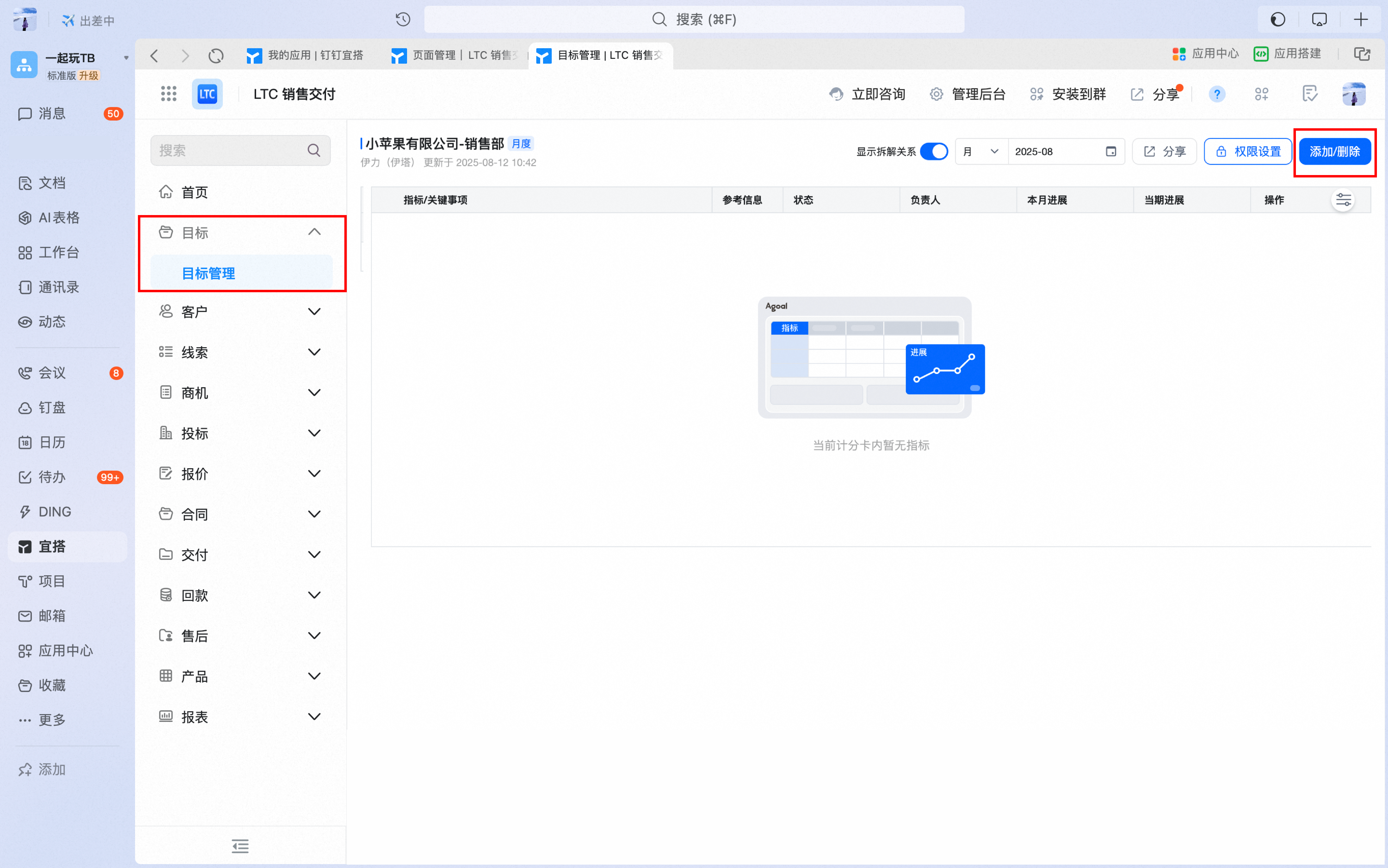Click the 指标/关键事项 column header

(435, 200)
